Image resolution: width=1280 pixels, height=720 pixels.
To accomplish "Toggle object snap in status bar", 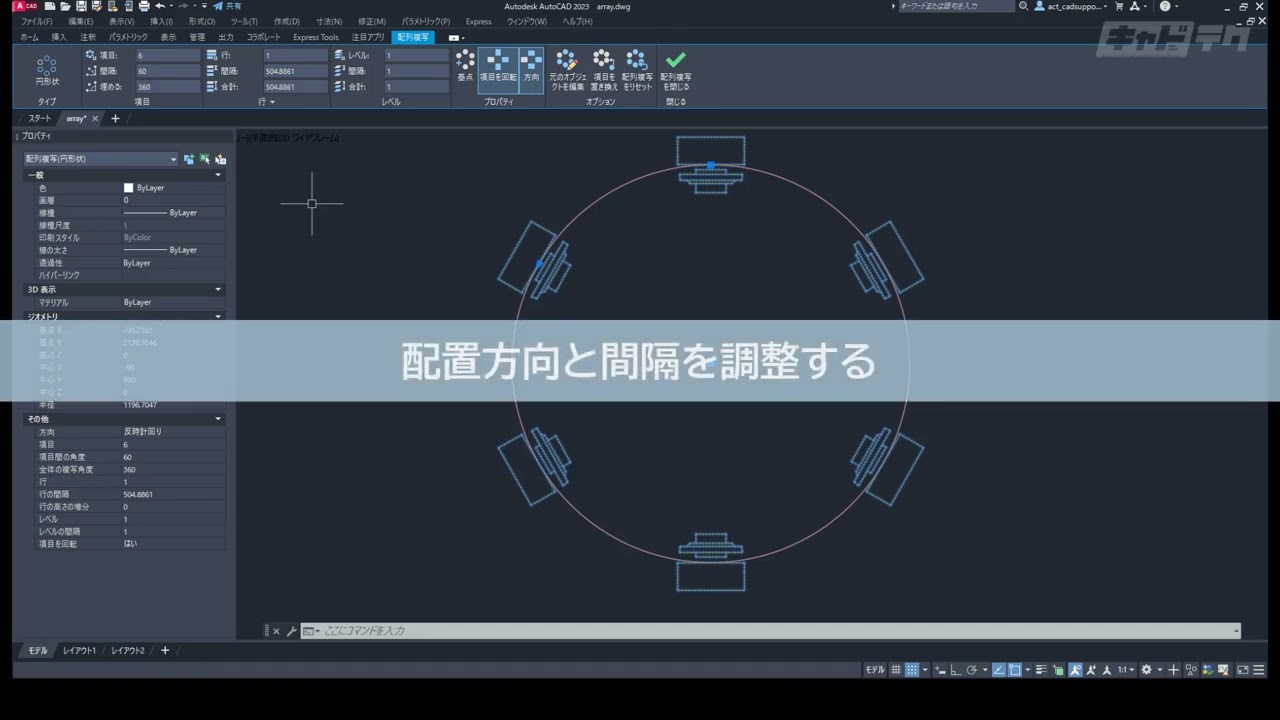I will (1014, 670).
